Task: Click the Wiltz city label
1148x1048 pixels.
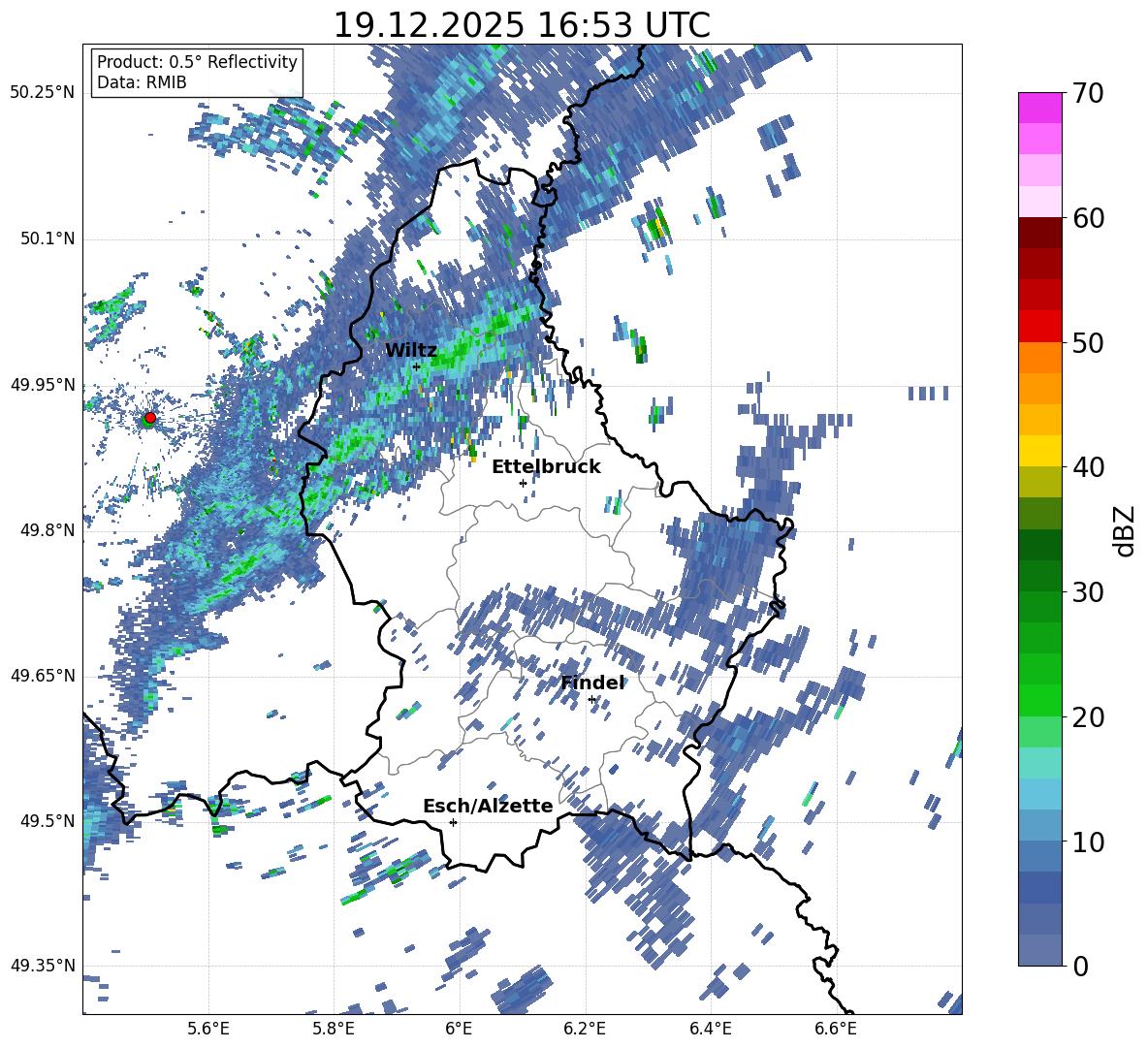Action: [411, 351]
